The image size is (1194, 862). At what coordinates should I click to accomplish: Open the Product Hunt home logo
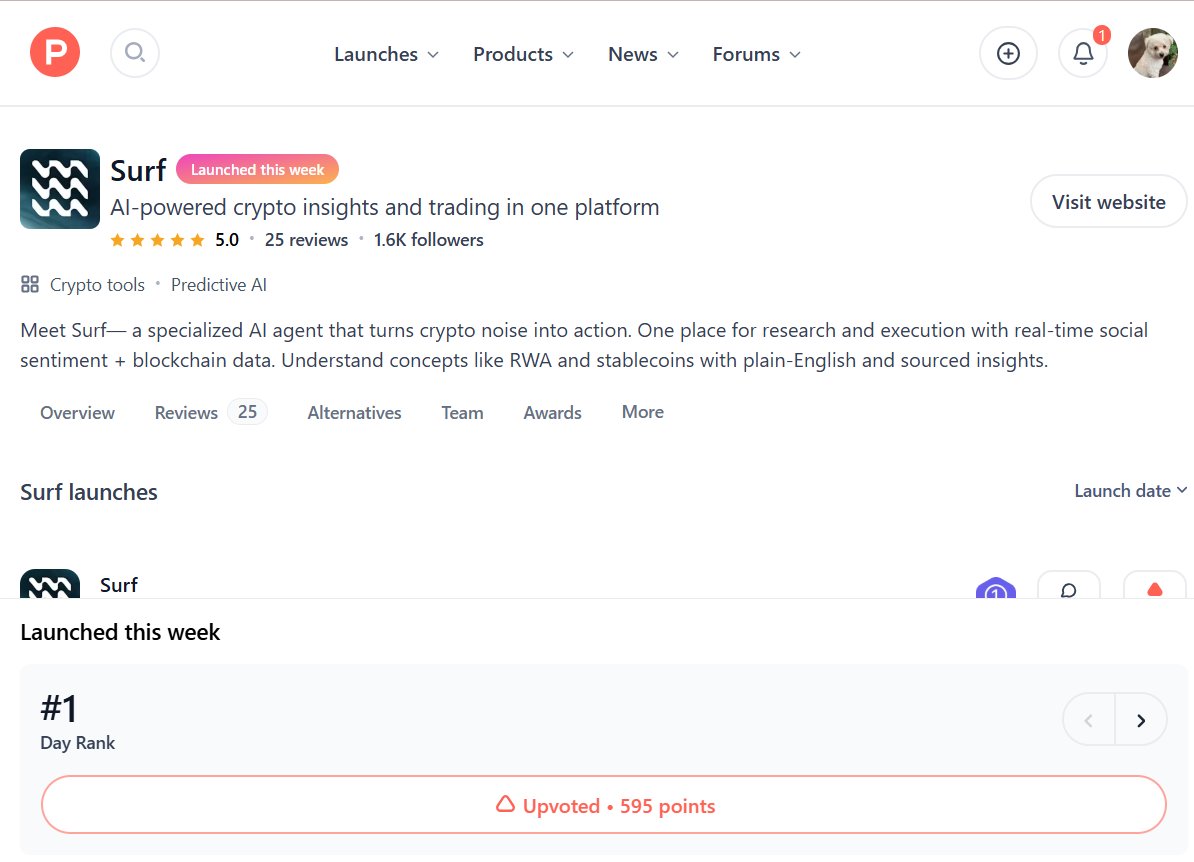point(55,53)
